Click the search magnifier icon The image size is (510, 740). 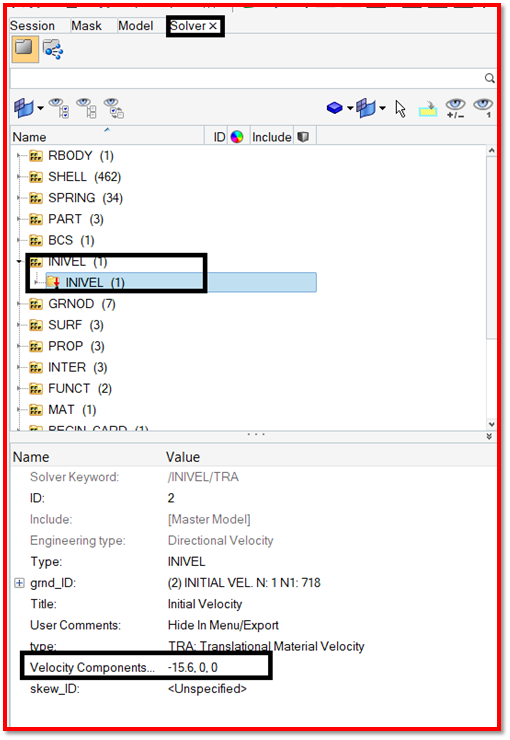(x=490, y=78)
